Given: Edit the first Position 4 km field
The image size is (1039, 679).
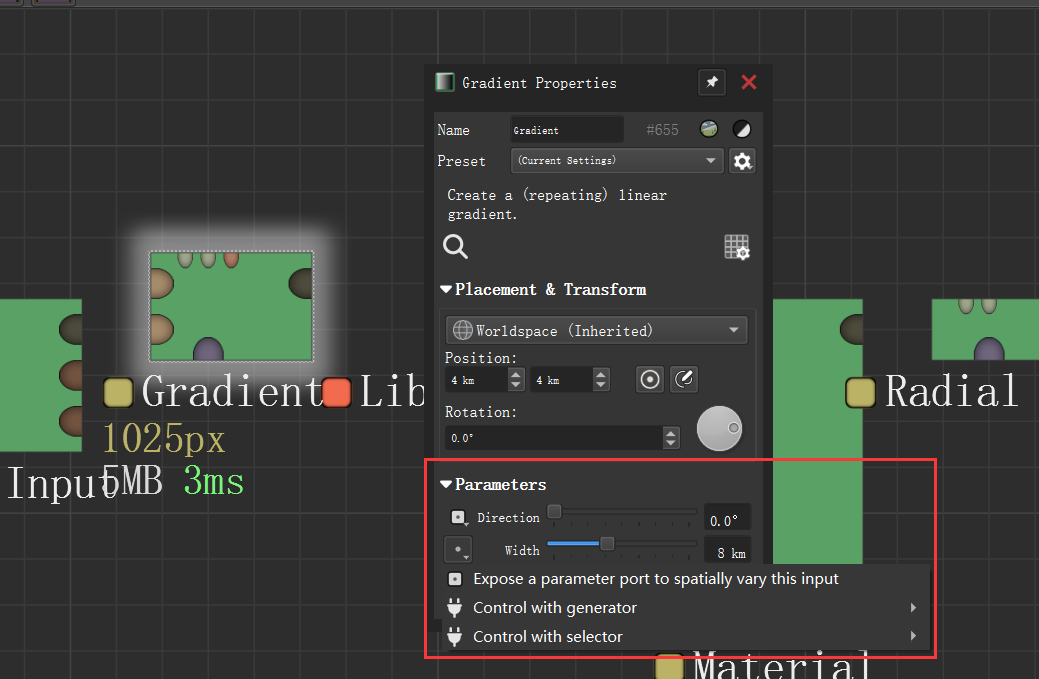Looking at the screenshot, I should click(x=478, y=380).
